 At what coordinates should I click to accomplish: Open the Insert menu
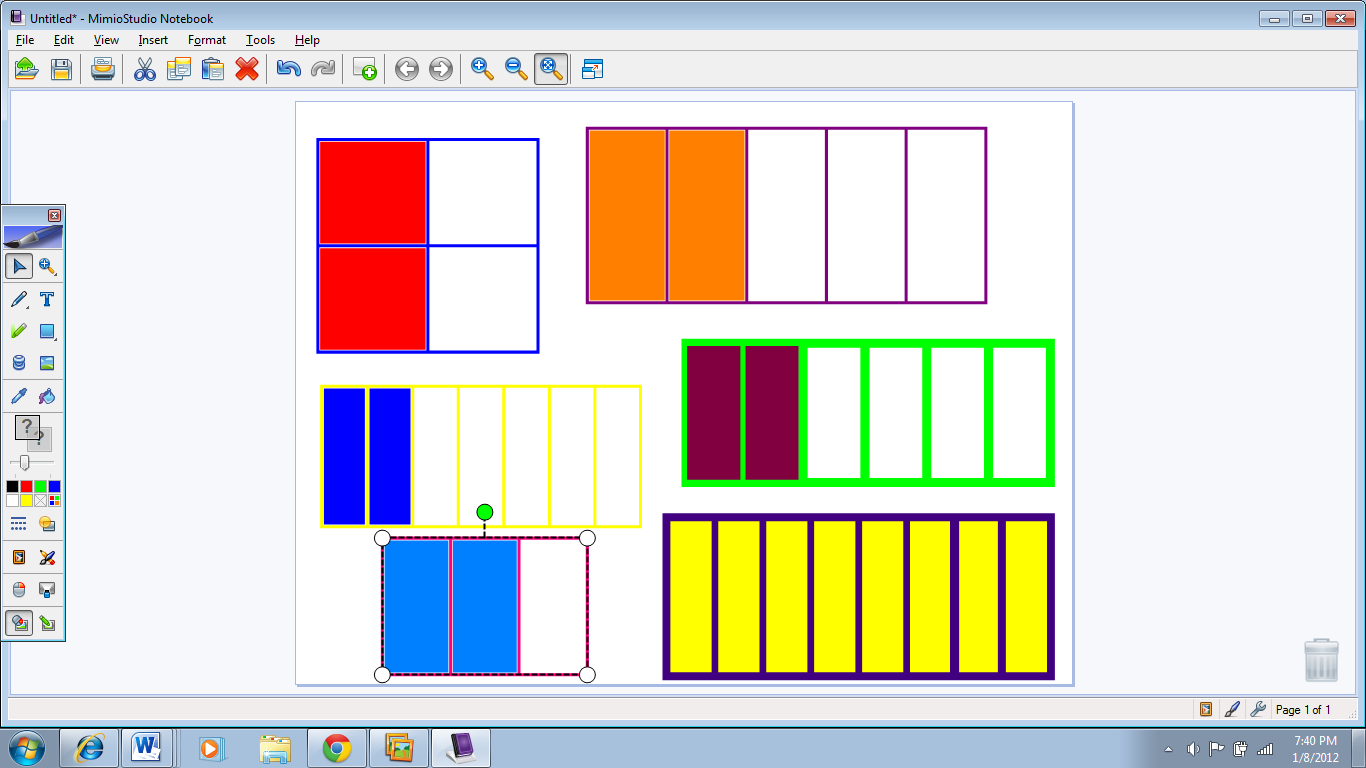[153, 40]
